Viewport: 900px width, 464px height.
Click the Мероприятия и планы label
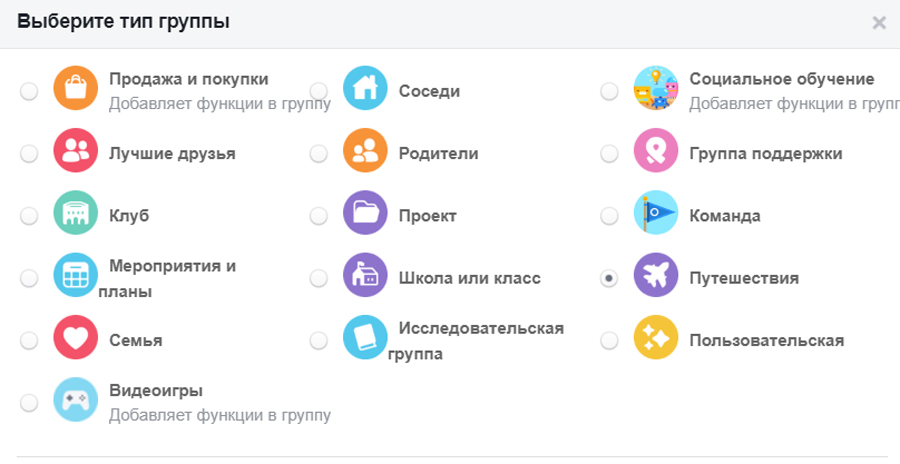point(170,278)
